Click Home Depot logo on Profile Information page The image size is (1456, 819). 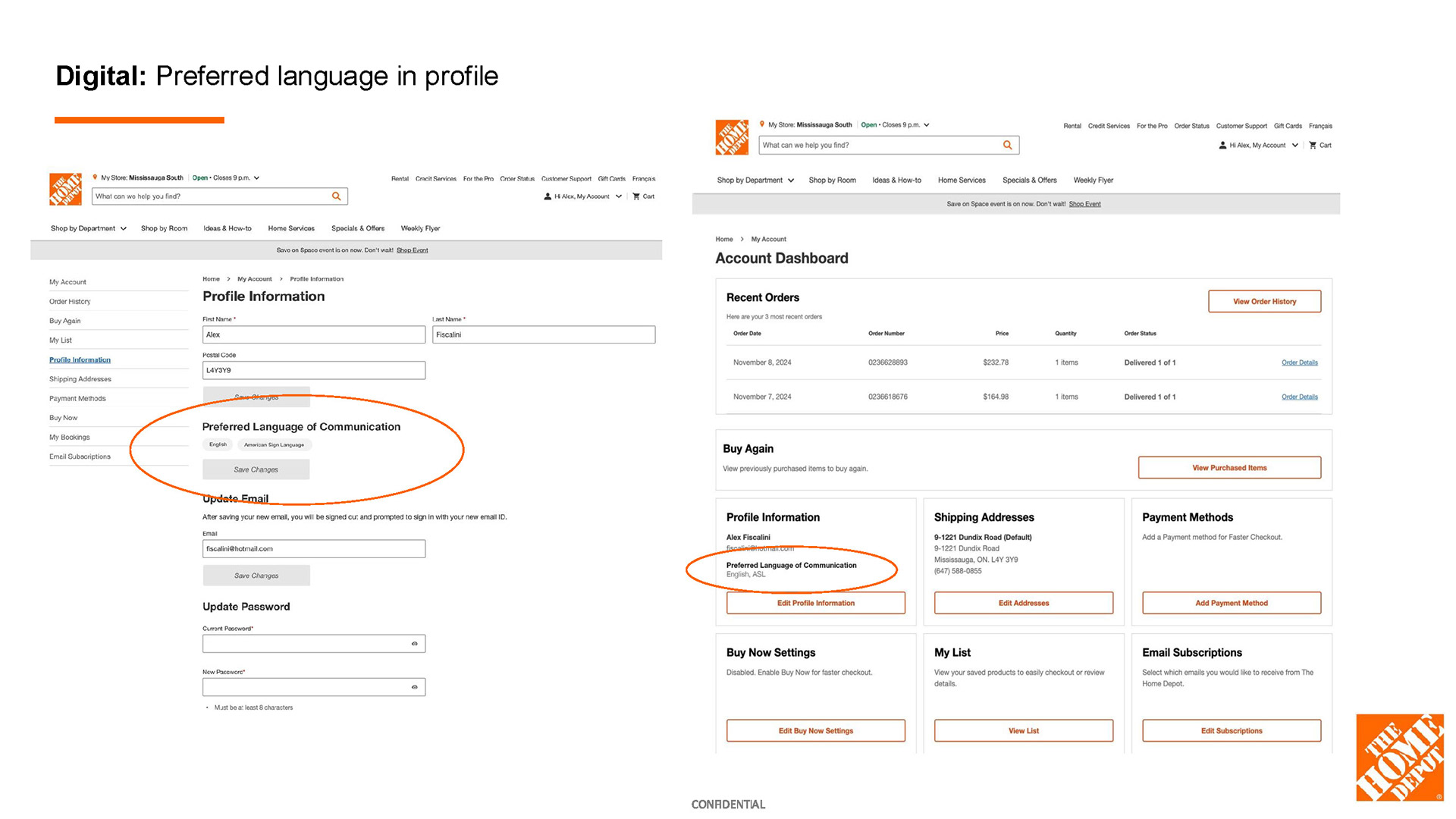[x=65, y=190]
